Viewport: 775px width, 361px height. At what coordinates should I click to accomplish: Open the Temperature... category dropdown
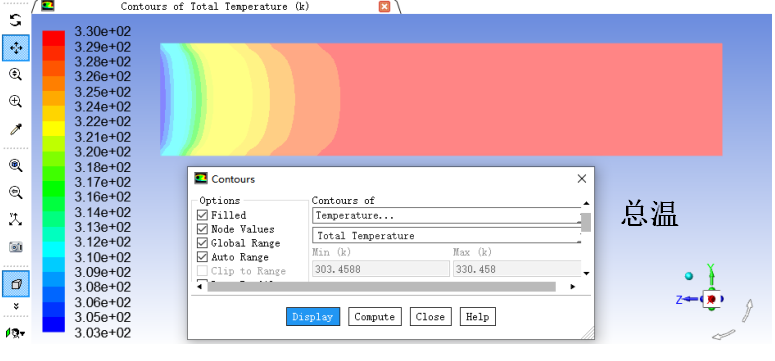447,216
